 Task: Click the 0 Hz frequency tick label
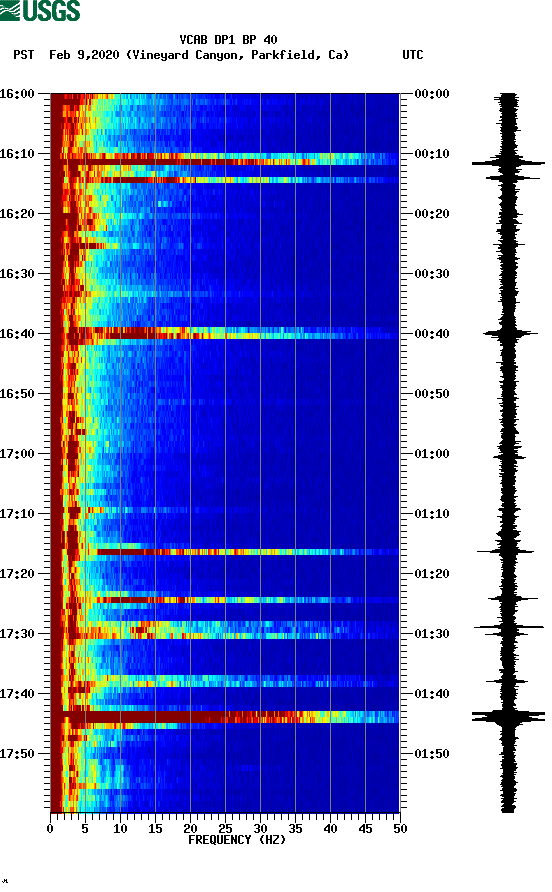tap(50, 828)
